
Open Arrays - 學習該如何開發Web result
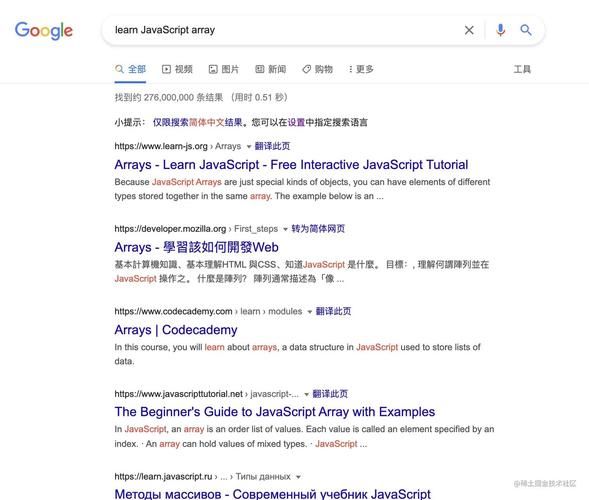point(196,247)
